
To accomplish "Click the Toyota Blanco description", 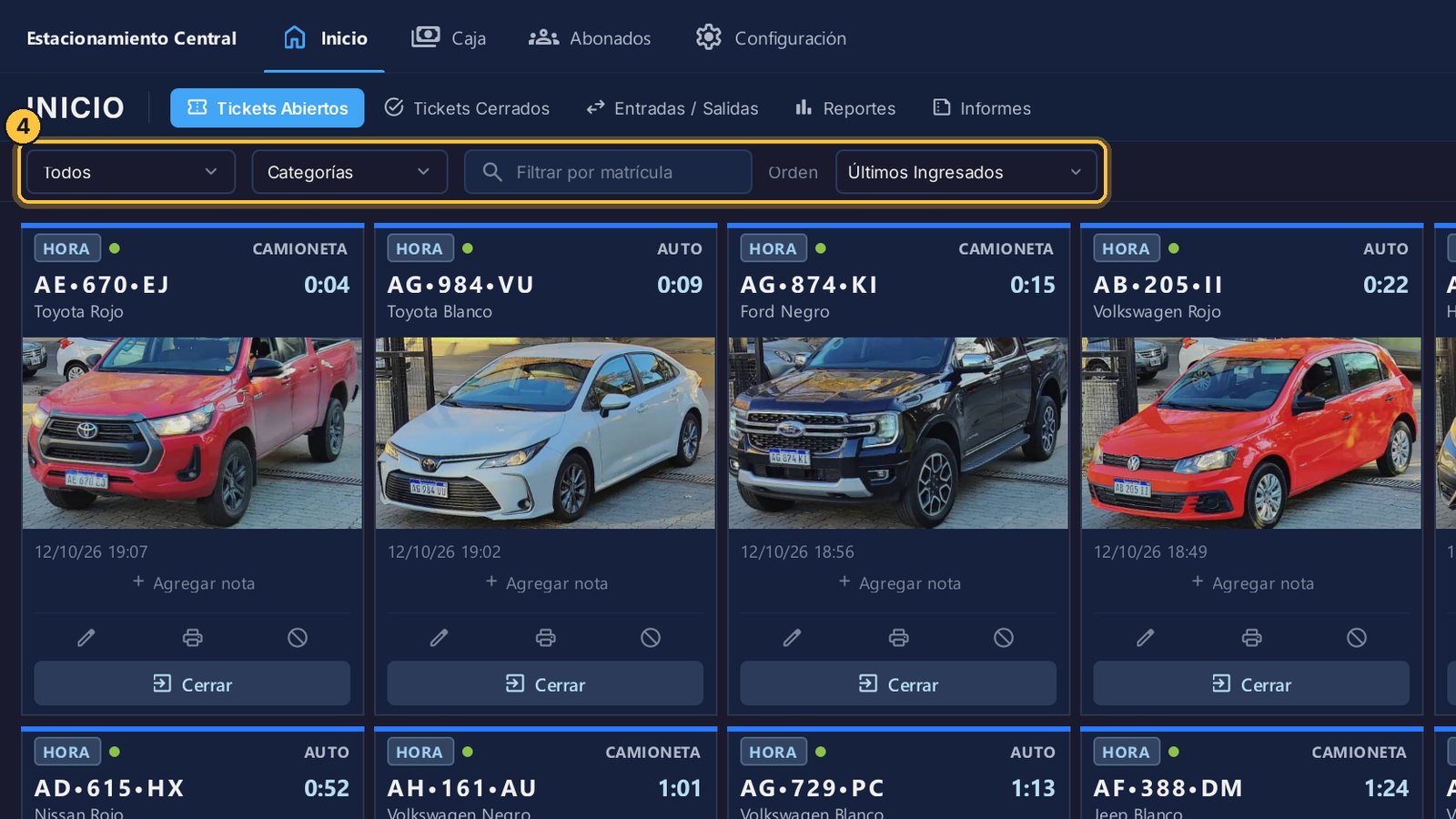I will click(440, 311).
